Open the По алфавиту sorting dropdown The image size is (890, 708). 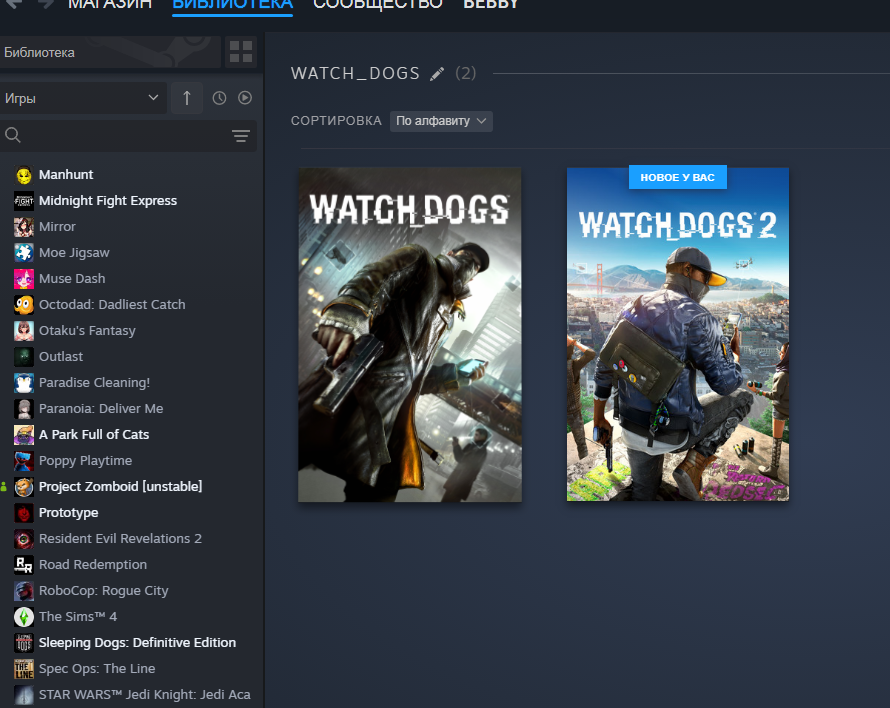click(x=441, y=121)
